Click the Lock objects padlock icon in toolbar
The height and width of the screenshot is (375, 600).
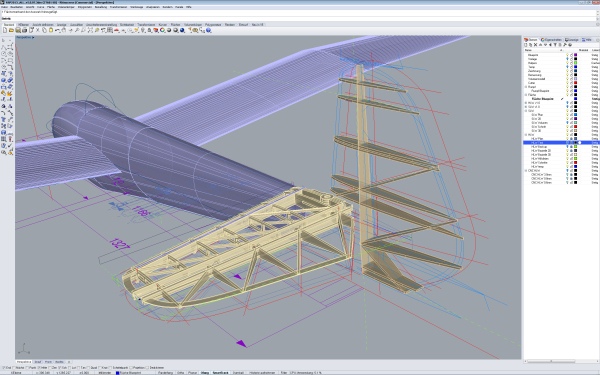(x=149, y=30)
